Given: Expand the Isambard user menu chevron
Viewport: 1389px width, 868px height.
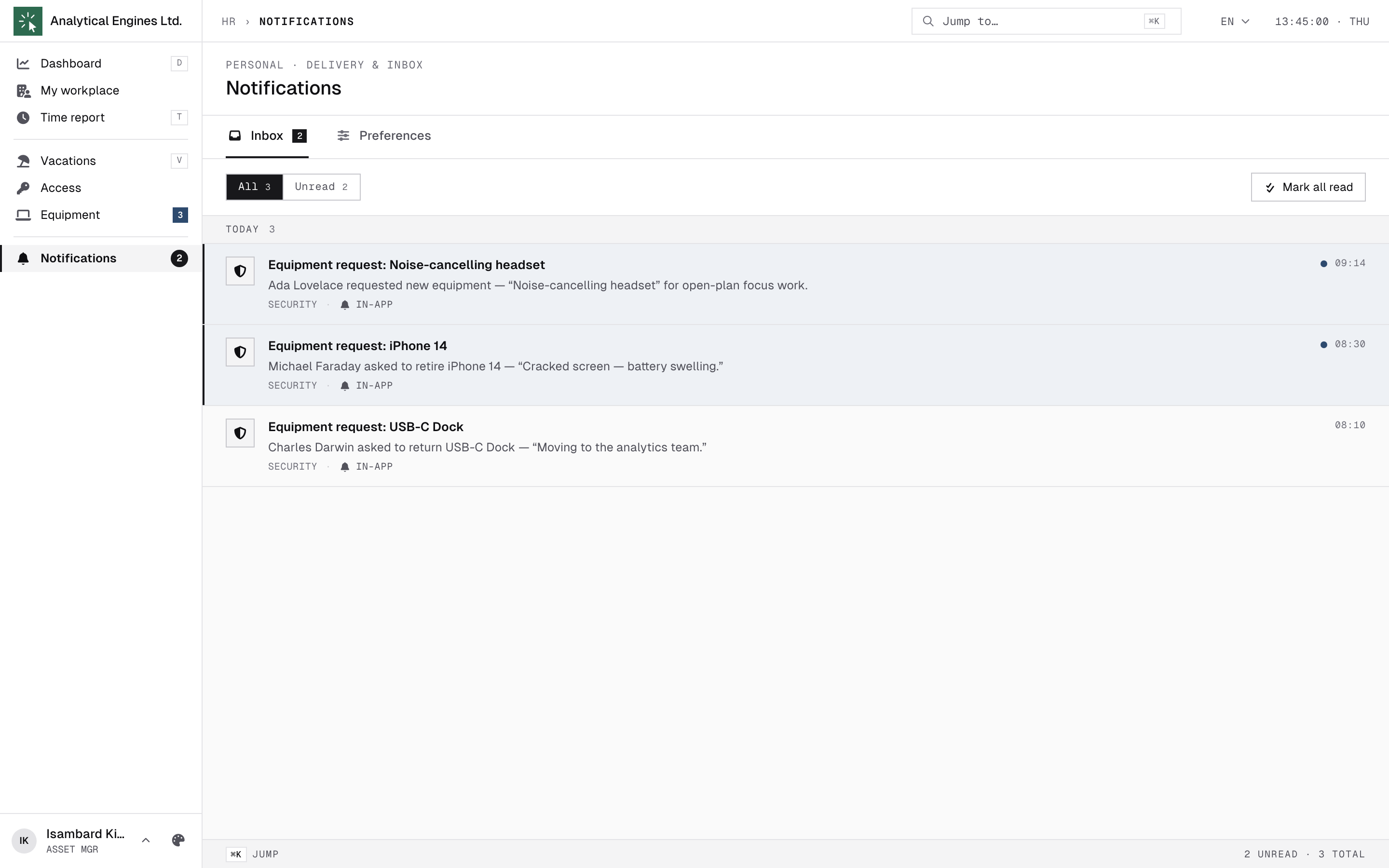Looking at the screenshot, I should [x=146, y=841].
